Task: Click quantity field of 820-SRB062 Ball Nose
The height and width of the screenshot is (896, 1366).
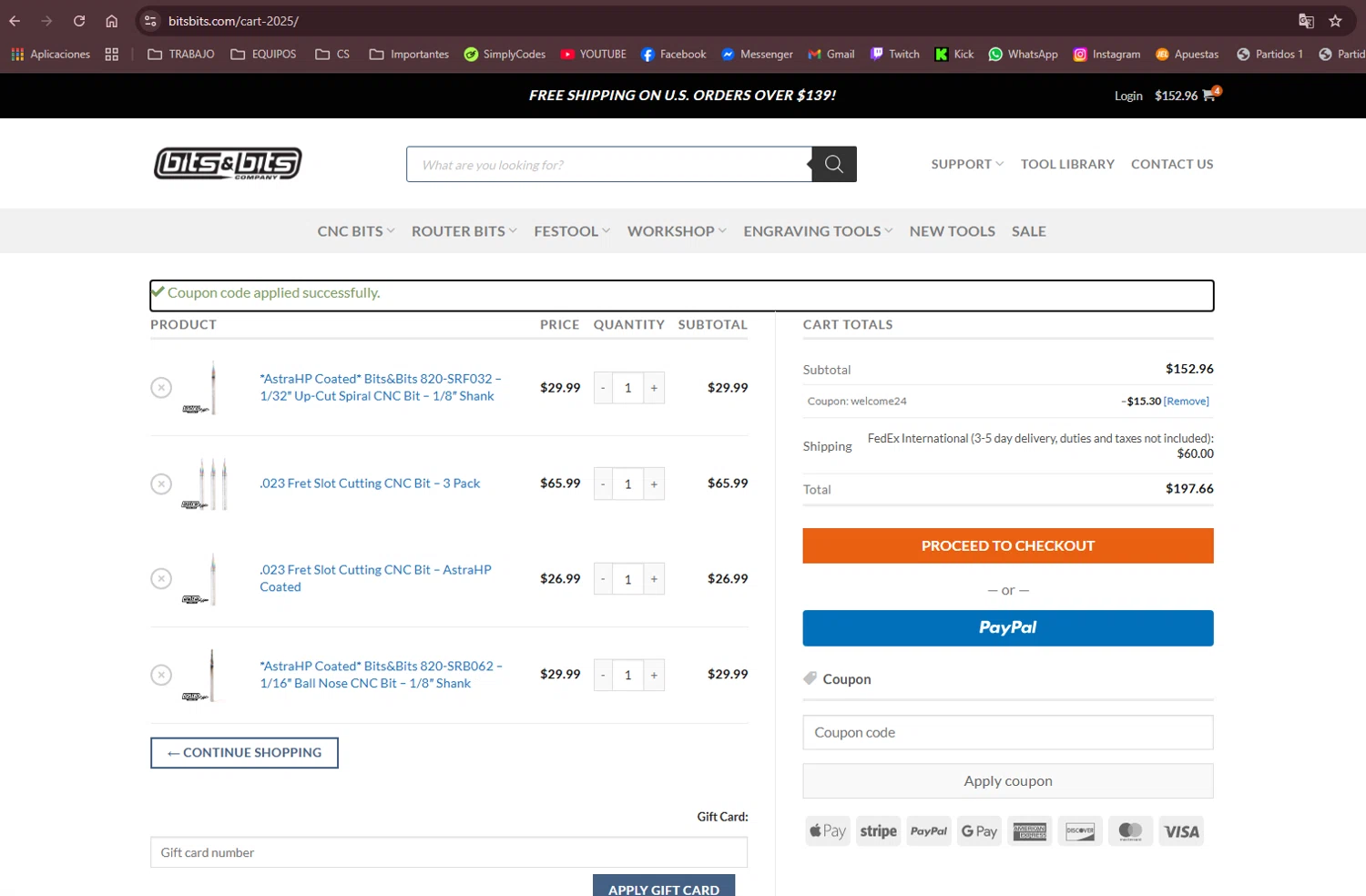Action: tap(627, 675)
